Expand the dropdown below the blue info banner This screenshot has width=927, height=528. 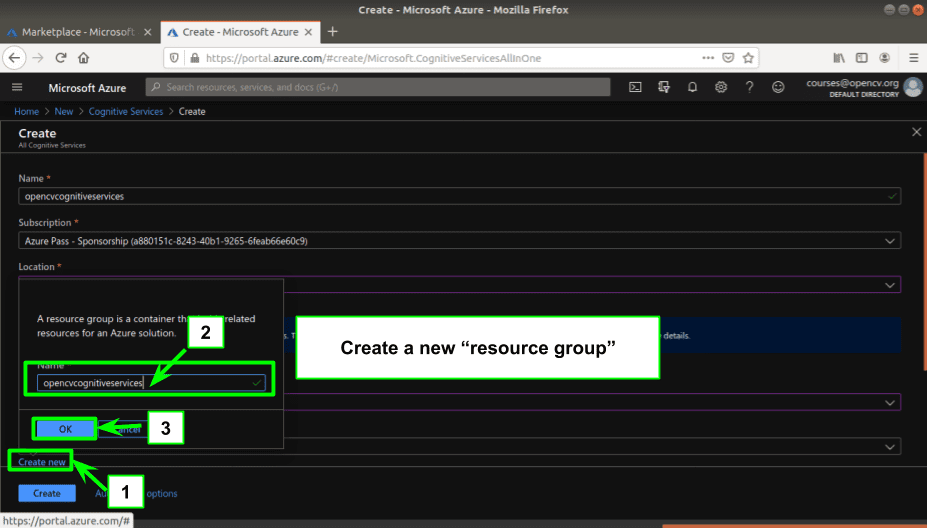889,403
